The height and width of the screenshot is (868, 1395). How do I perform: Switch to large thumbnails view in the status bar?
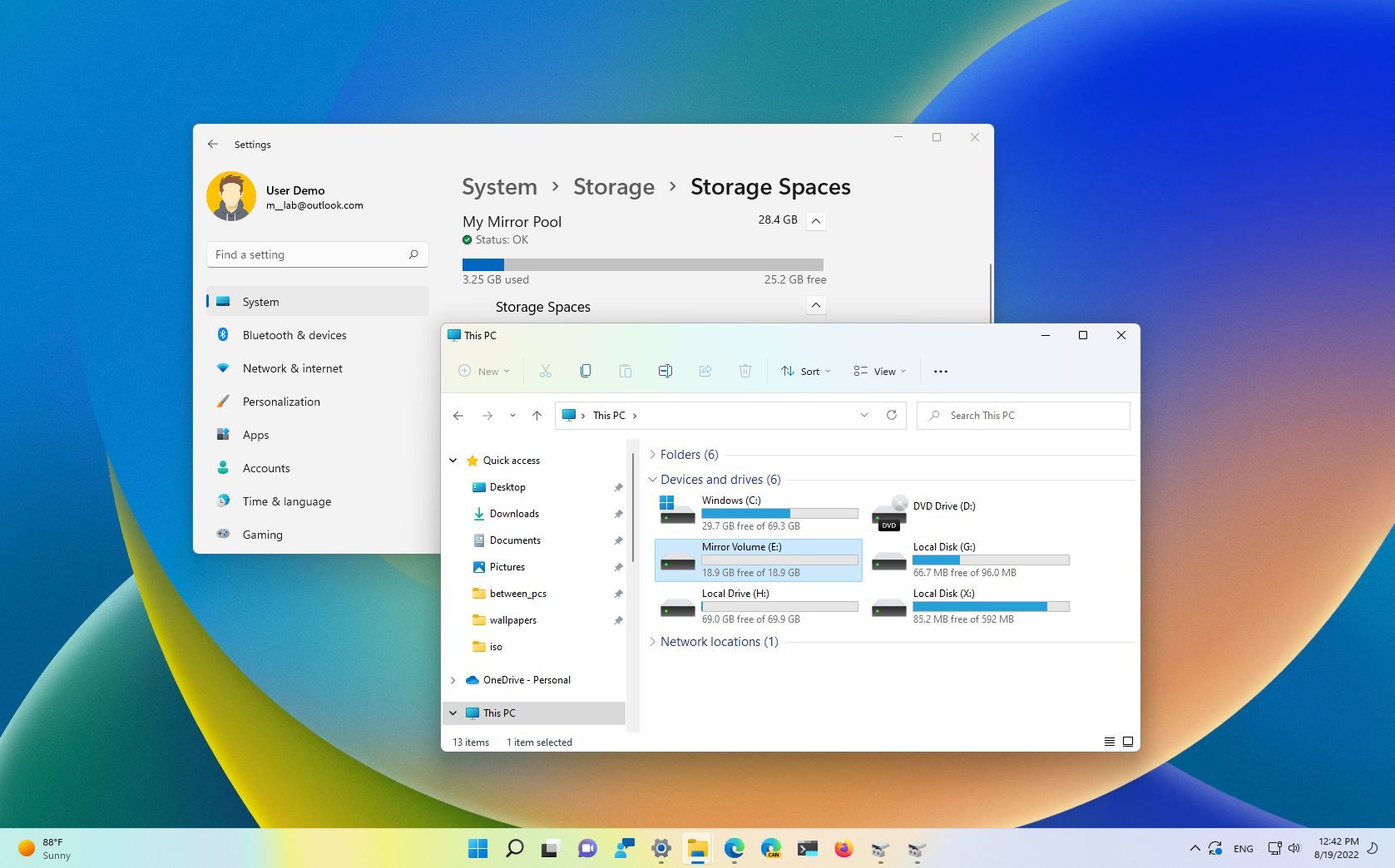(x=1128, y=741)
